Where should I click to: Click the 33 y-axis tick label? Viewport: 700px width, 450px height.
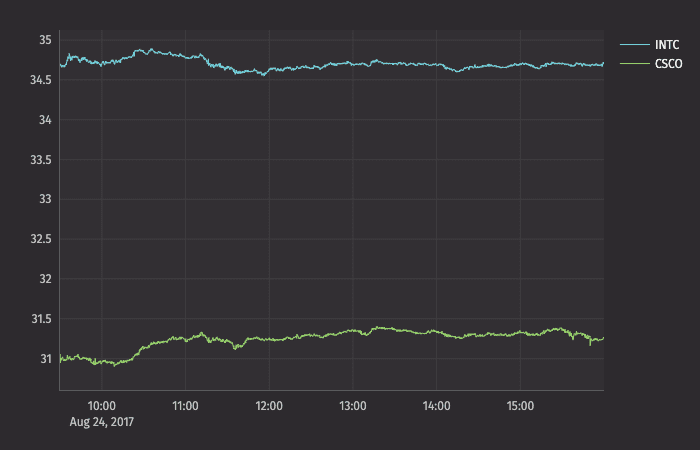click(x=45, y=199)
